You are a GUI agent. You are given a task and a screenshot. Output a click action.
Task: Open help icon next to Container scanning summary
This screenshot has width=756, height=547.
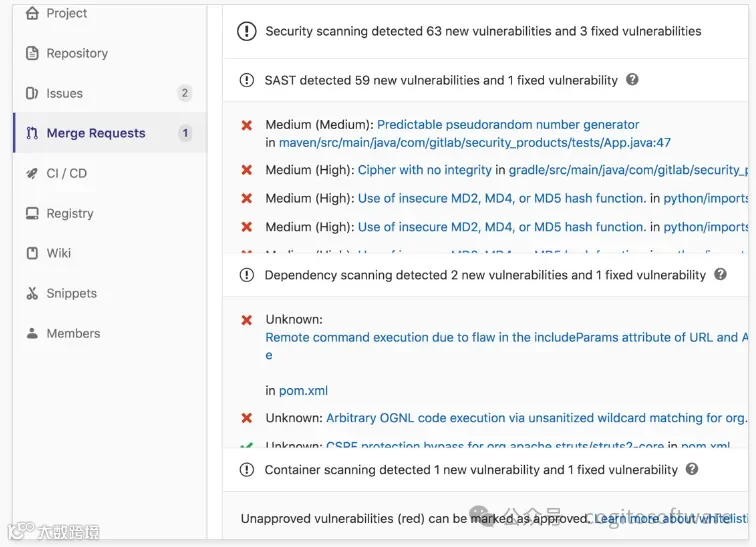pos(692,469)
